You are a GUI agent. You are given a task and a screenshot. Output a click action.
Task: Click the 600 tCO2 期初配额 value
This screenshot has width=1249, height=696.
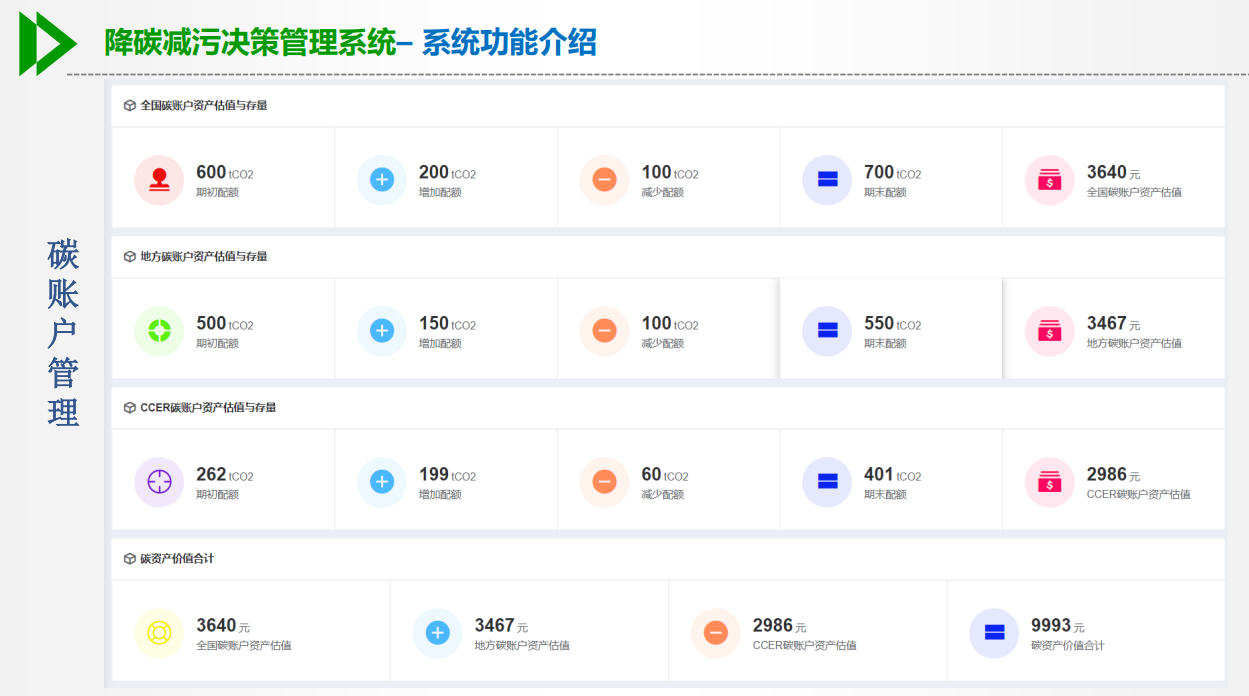[225, 173]
